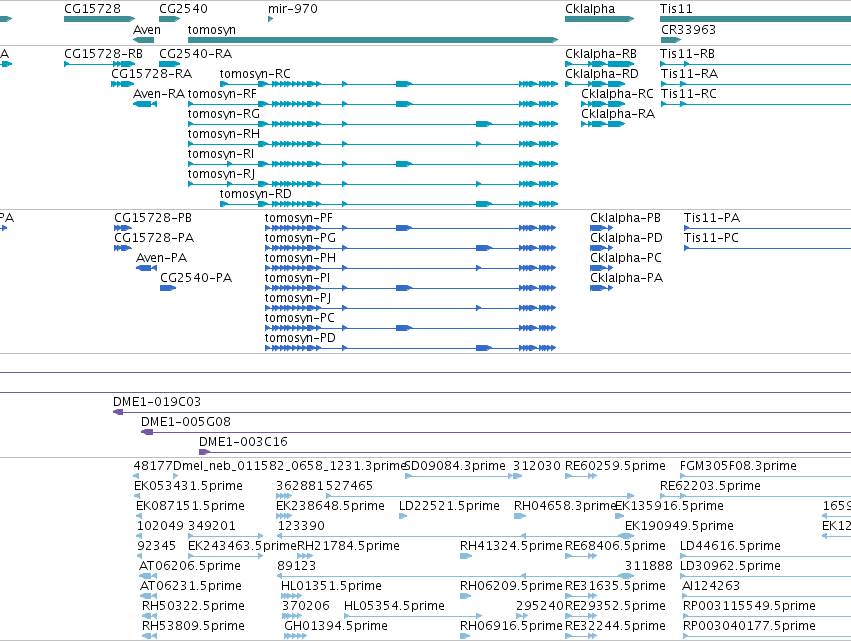Select EST HL05354.5prime label
Screen dimensions: 851x641
pyautogui.click(x=394, y=606)
